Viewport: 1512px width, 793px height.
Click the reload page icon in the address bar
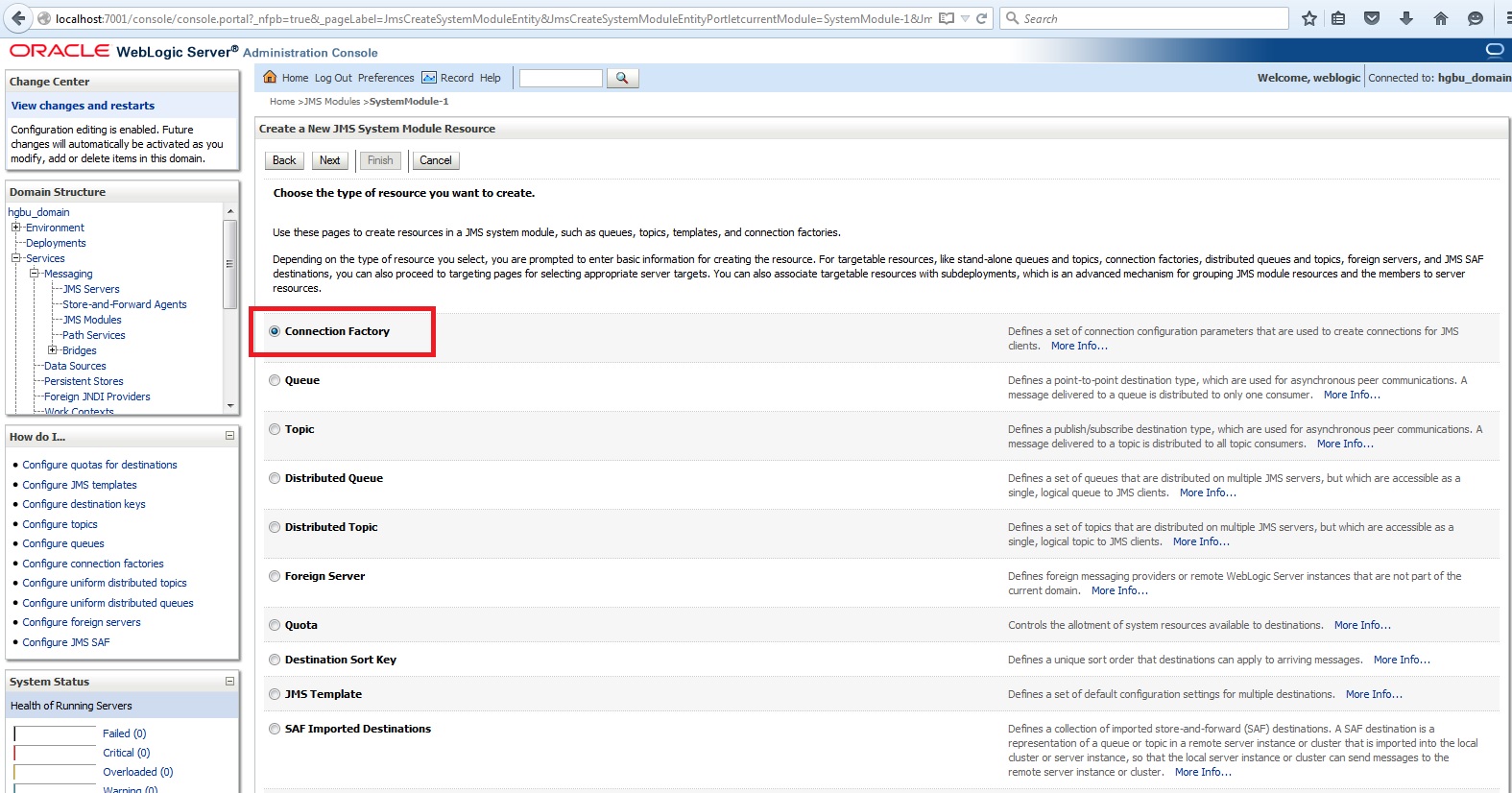coord(981,18)
